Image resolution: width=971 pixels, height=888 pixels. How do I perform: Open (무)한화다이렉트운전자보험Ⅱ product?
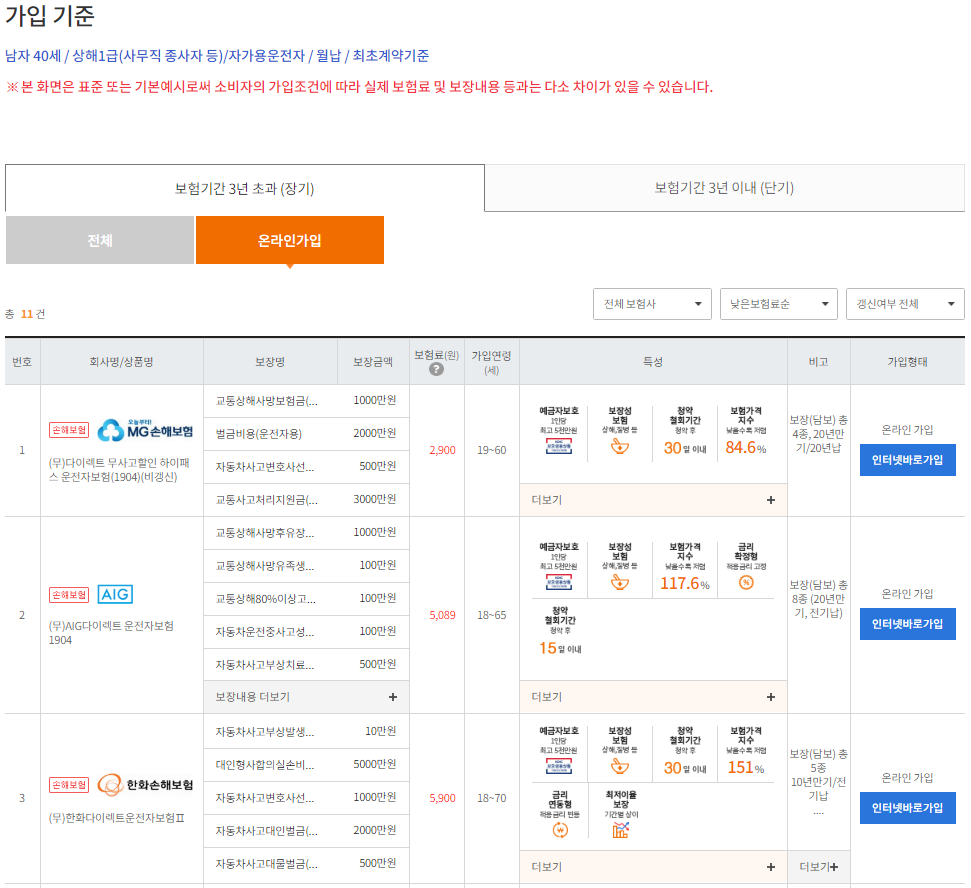[x=116, y=818]
